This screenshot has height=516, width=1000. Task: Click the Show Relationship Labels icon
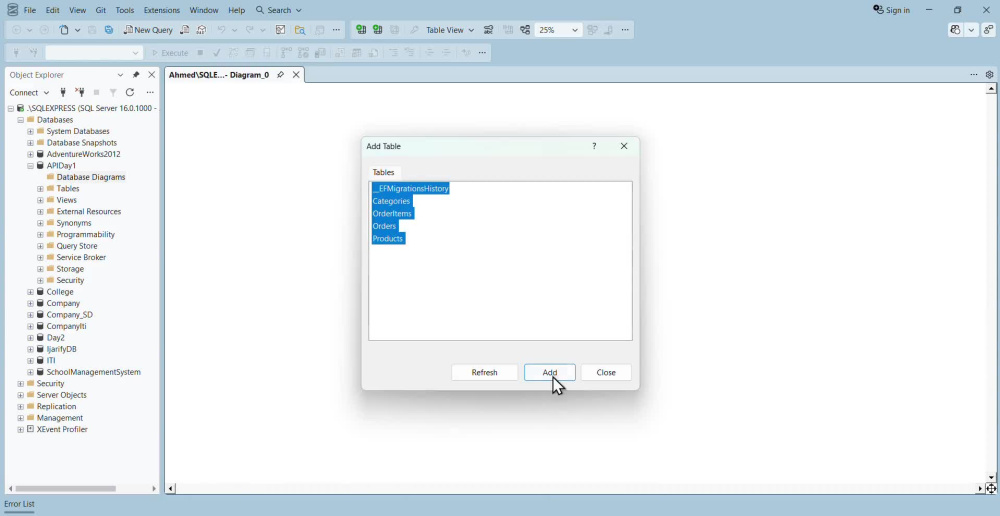(489, 30)
